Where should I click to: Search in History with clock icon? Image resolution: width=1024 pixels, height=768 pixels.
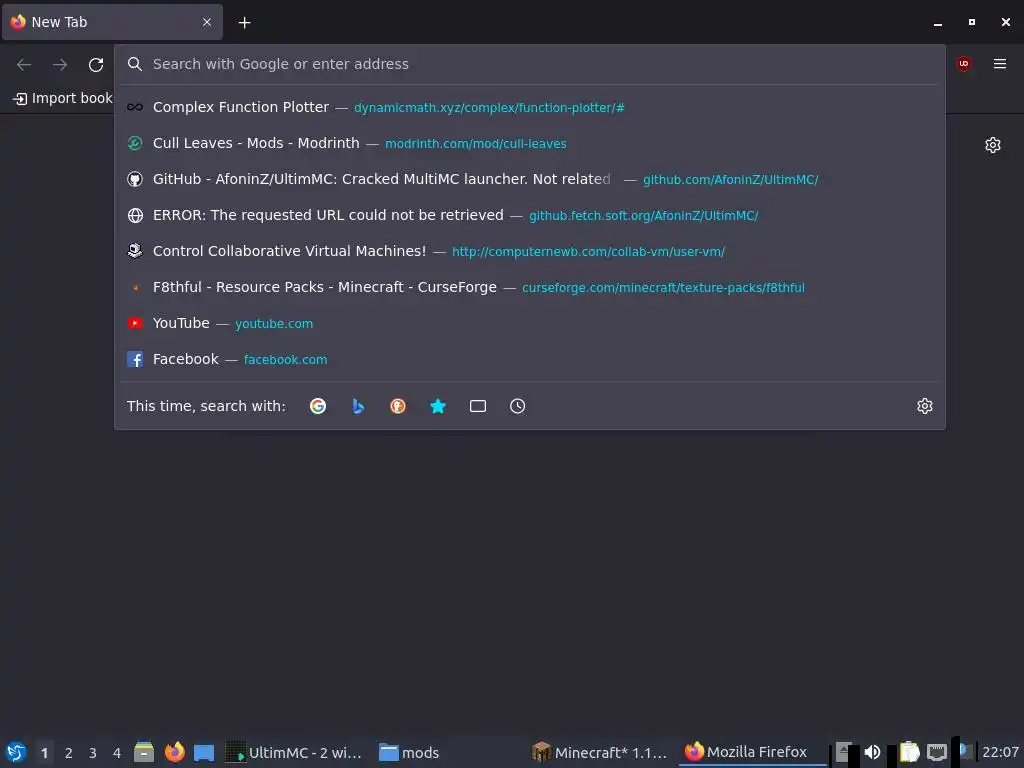(x=517, y=406)
